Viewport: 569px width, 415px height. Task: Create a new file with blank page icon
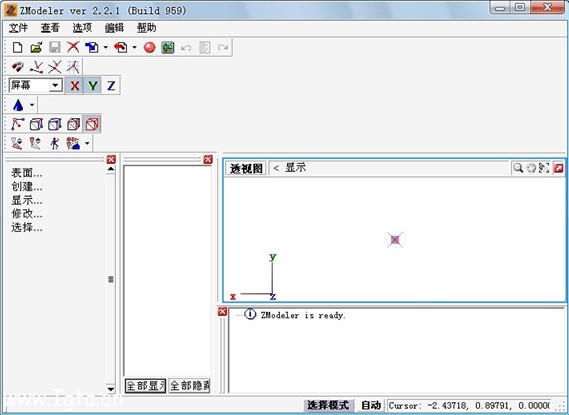click(17, 48)
